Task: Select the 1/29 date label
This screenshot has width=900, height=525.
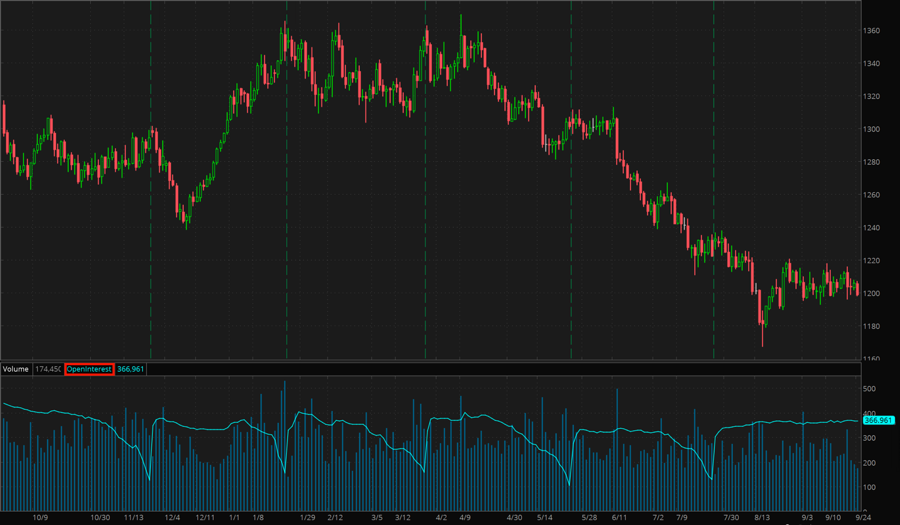Action: coord(309,517)
